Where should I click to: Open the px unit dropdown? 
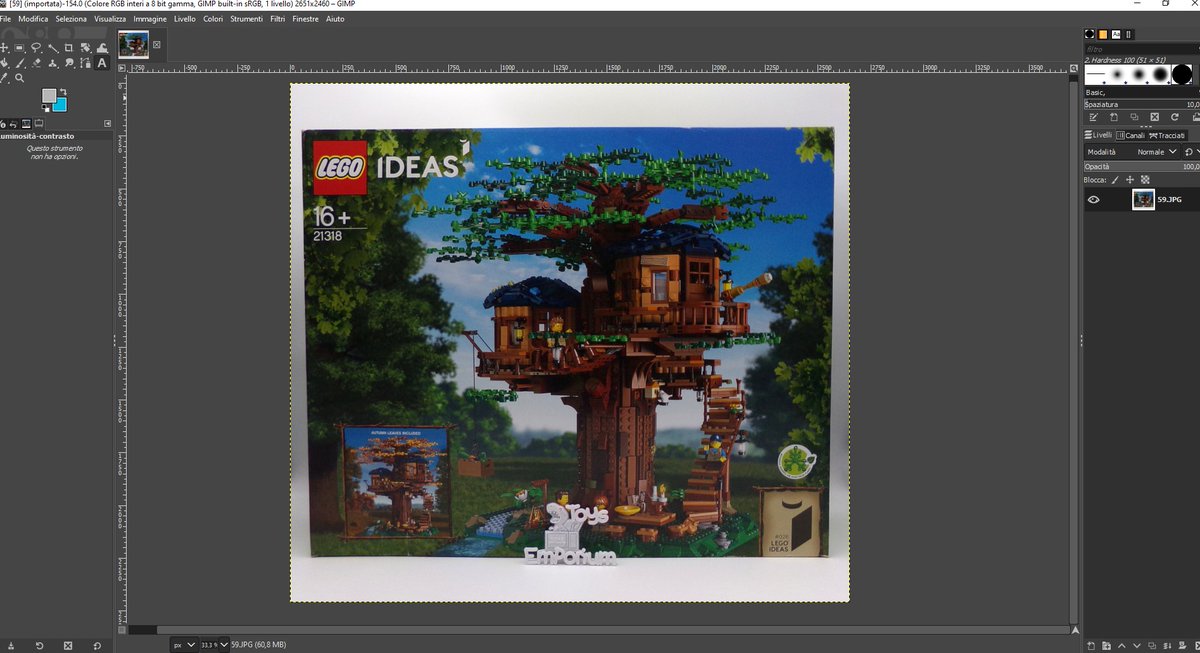point(184,645)
